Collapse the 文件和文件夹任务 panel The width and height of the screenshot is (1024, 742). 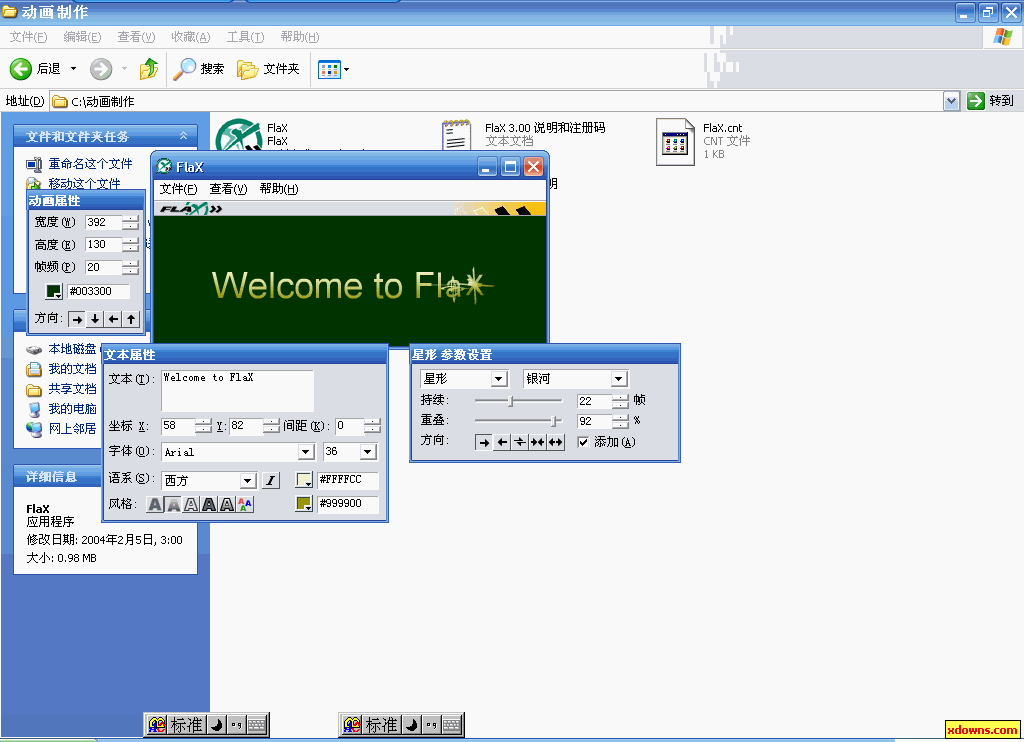(x=184, y=136)
